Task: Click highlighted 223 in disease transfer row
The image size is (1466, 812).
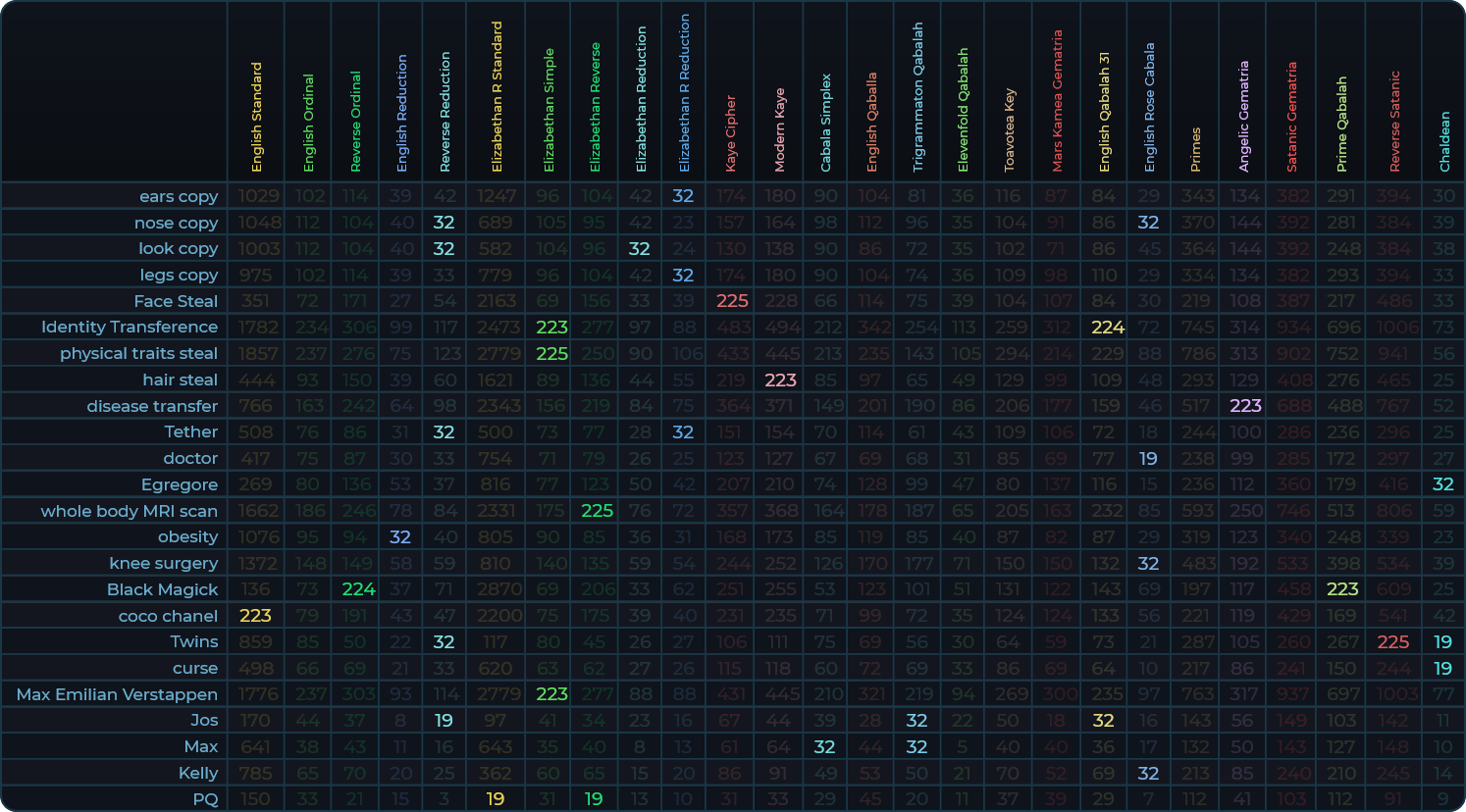Action: click(x=1245, y=406)
